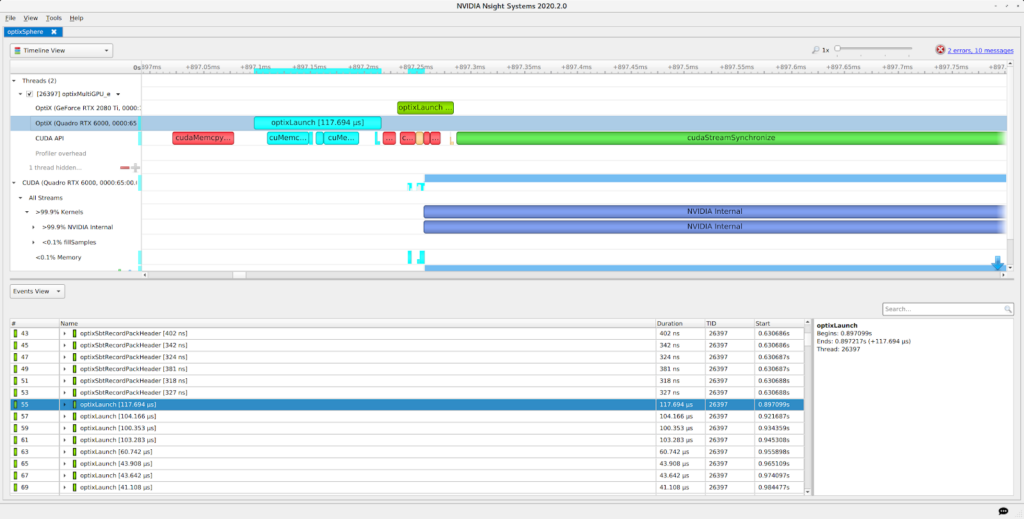Collapse the Threads (2) tree node

click(14, 80)
